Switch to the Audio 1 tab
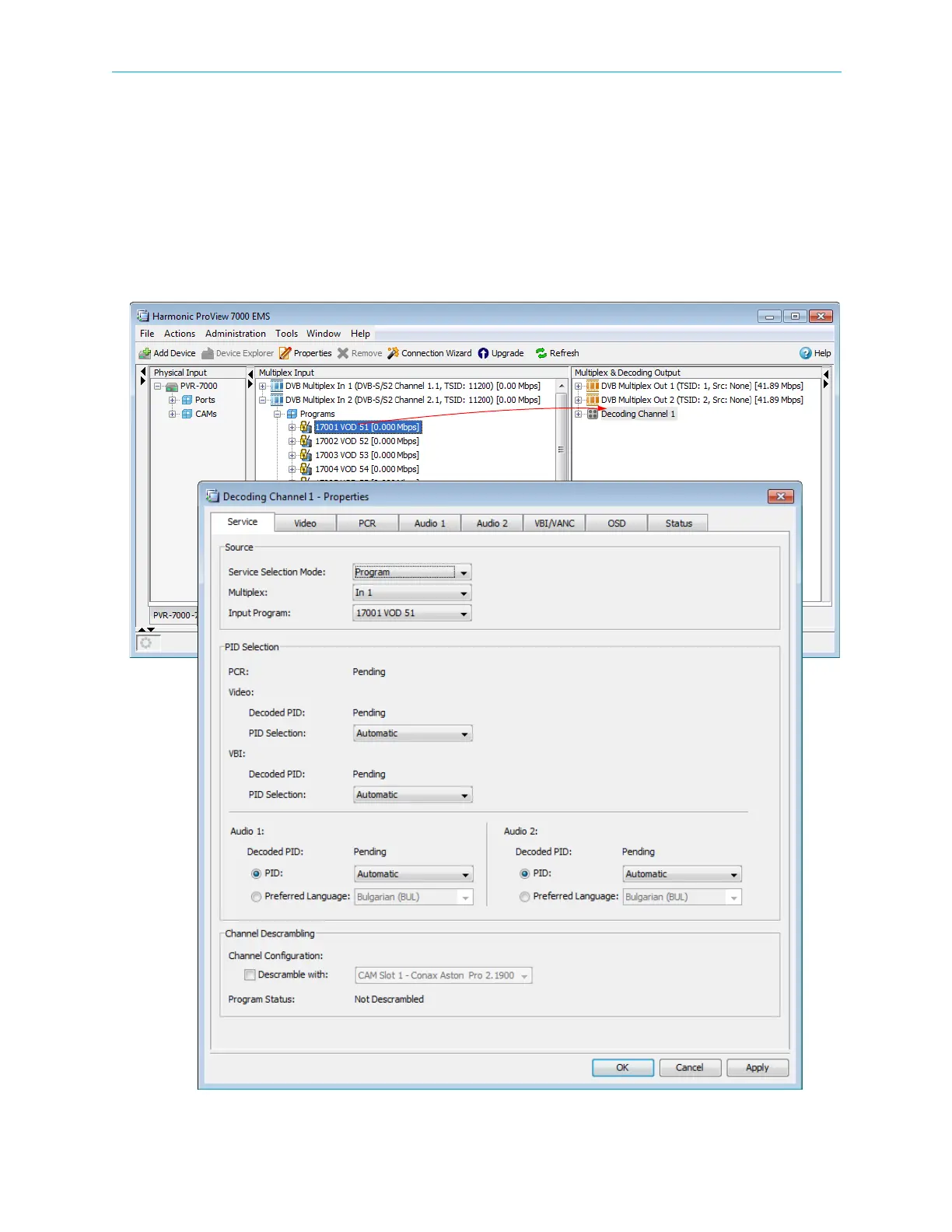 click(x=429, y=523)
